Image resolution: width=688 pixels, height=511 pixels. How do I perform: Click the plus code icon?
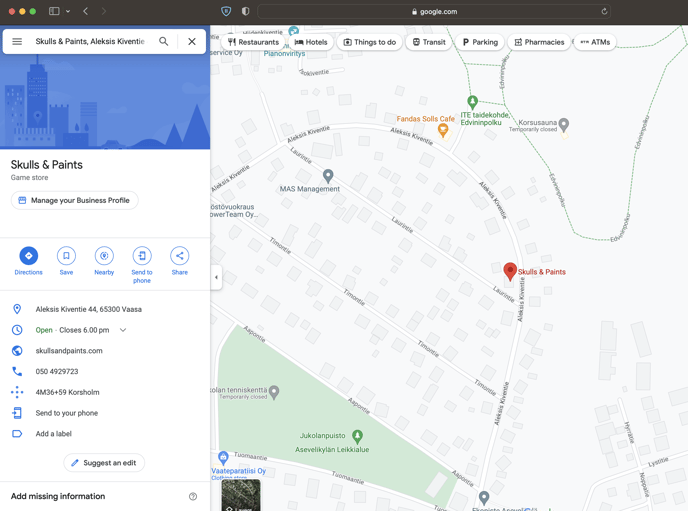point(17,392)
